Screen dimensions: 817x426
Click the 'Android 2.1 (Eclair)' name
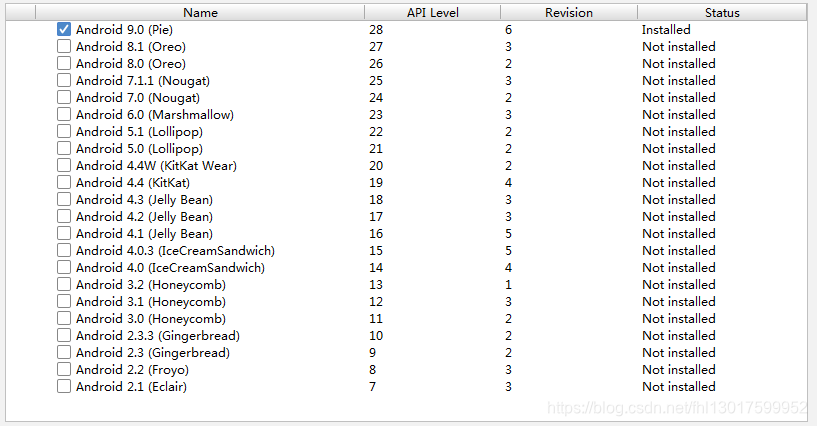pos(131,386)
